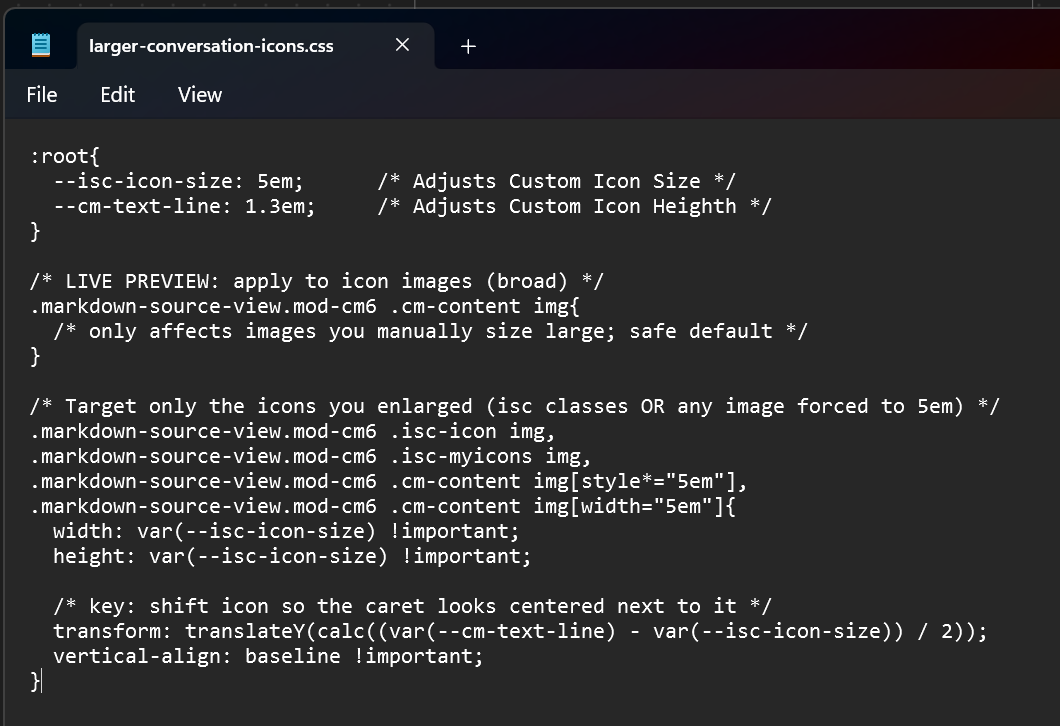1060x726 pixels.
Task: Open the File menu
Action: coord(42,94)
